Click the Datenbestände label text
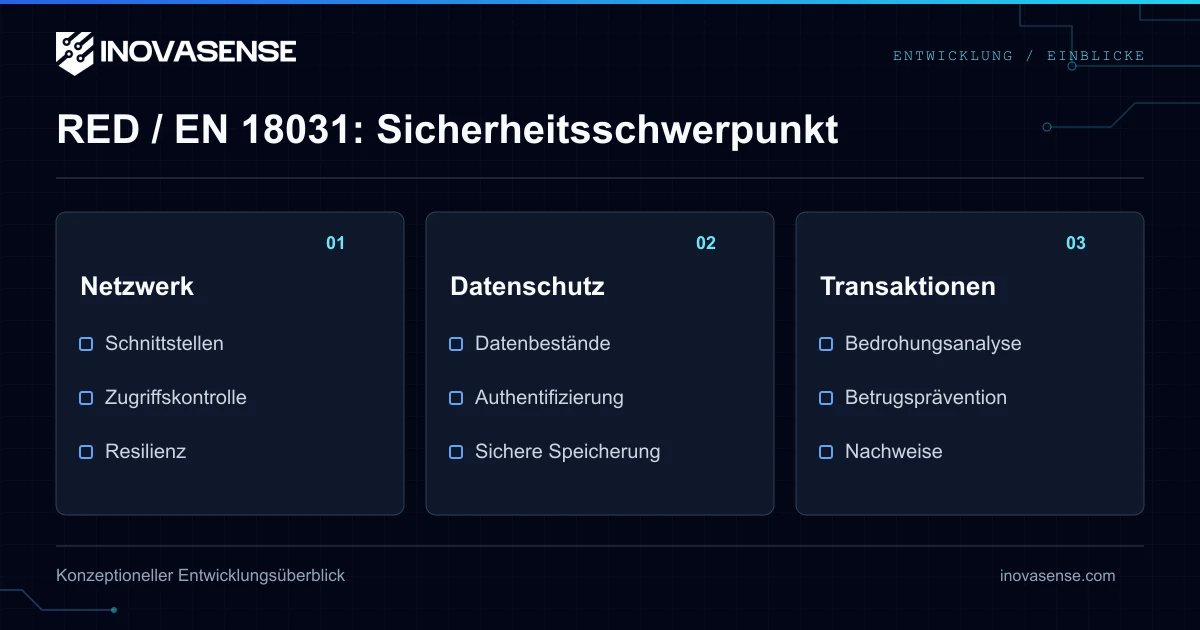 pyautogui.click(x=542, y=343)
